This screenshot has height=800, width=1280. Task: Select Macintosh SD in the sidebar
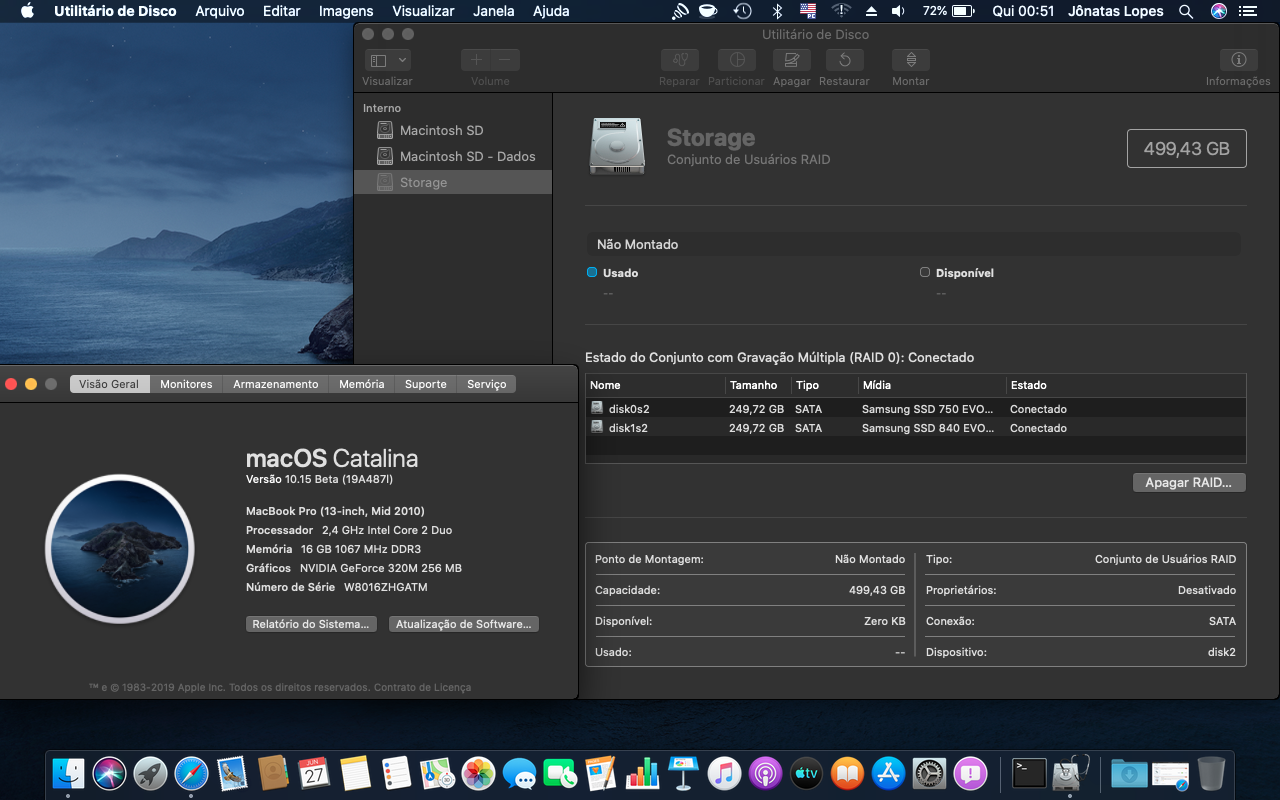[x=441, y=131]
